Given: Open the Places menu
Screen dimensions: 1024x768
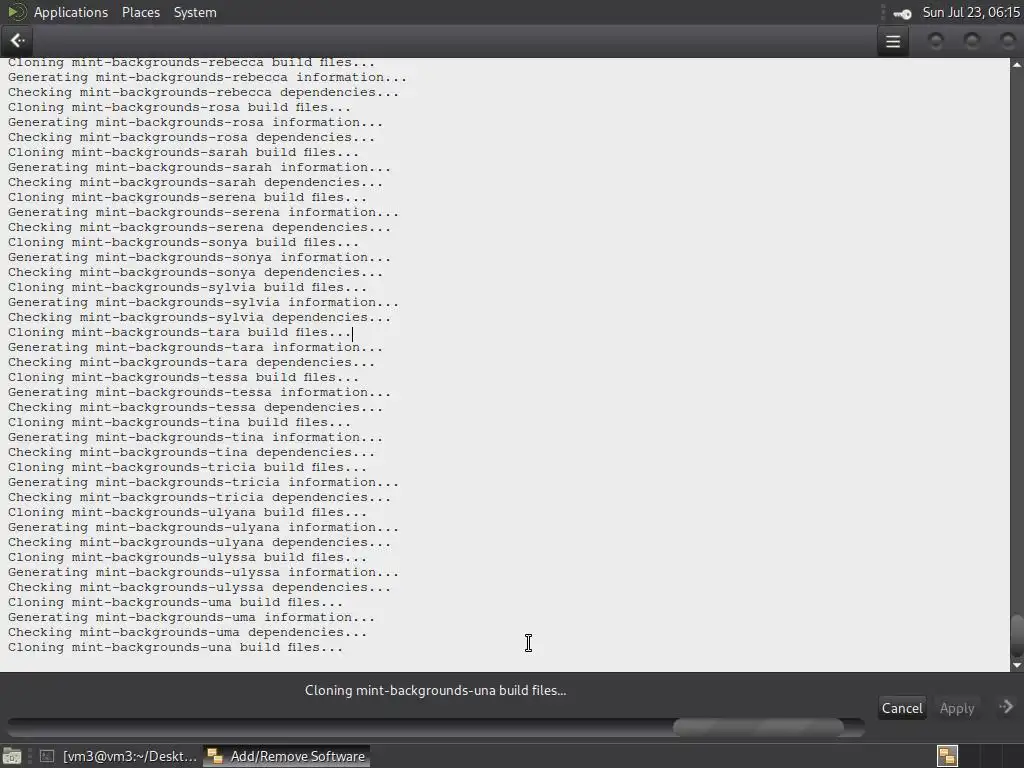Looking at the screenshot, I should click(141, 12).
